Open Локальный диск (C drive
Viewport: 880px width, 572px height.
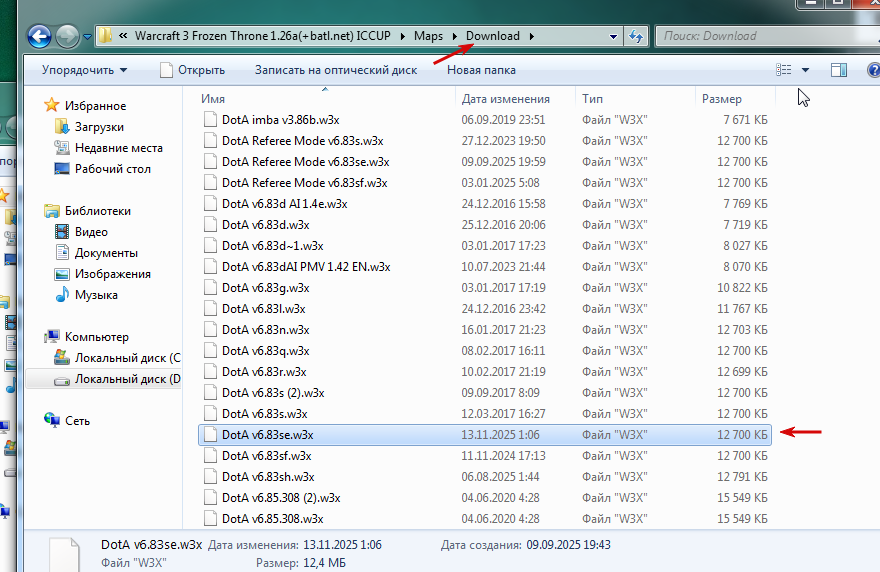tap(127, 358)
